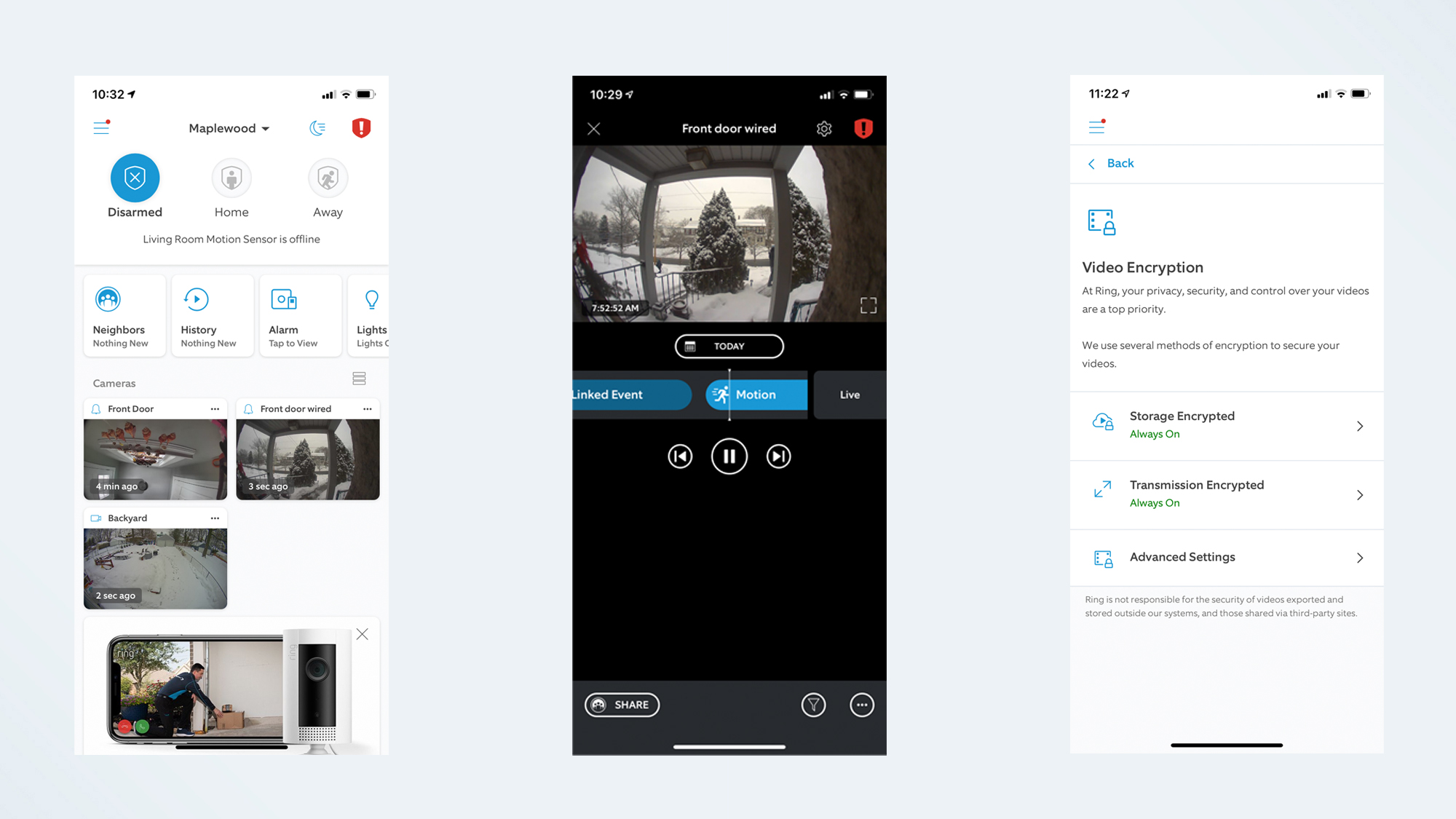Screen dimensions: 1456x819
Task: Tap the Share button on video
Action: click(x=621, y=703)
